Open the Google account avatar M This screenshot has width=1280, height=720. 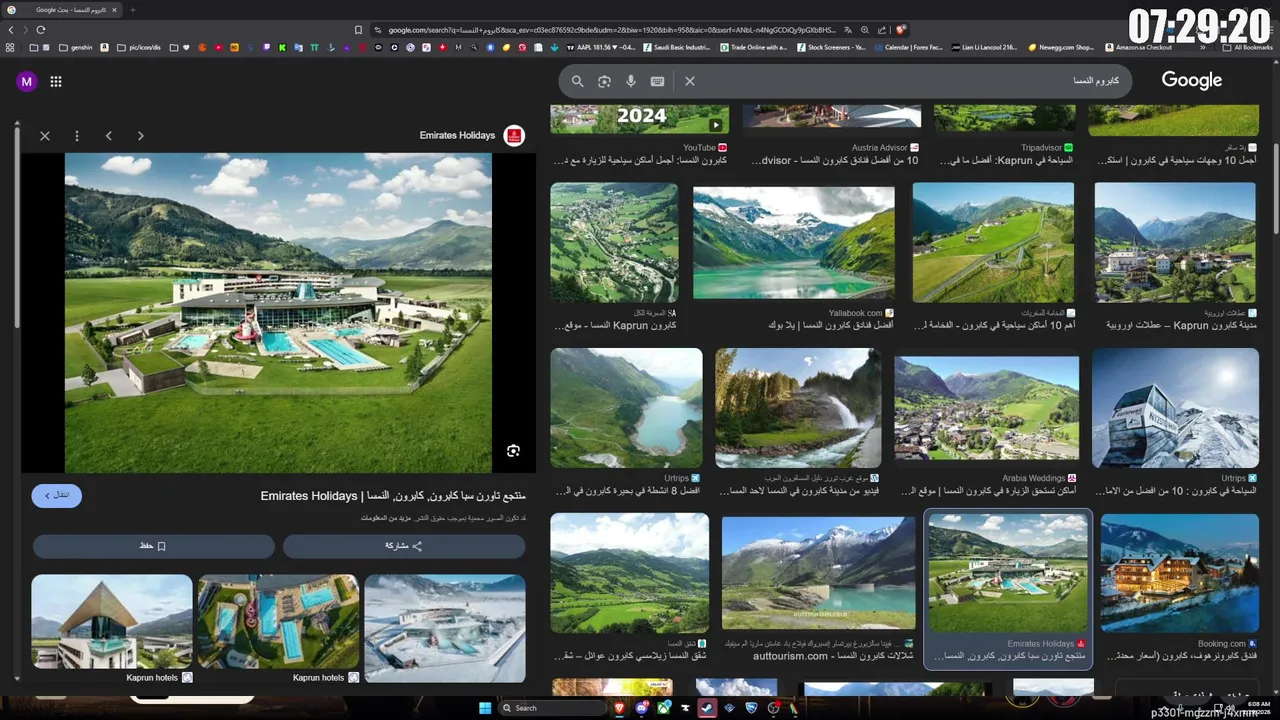point(26,82)
